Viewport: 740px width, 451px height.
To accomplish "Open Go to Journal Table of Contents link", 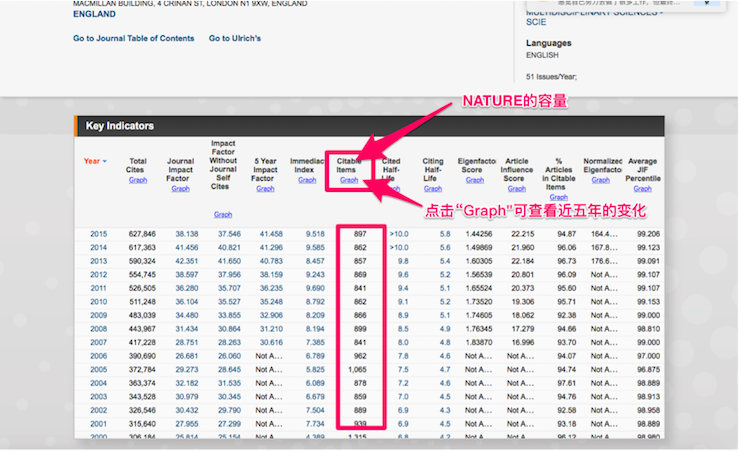I will coord(134,38).
